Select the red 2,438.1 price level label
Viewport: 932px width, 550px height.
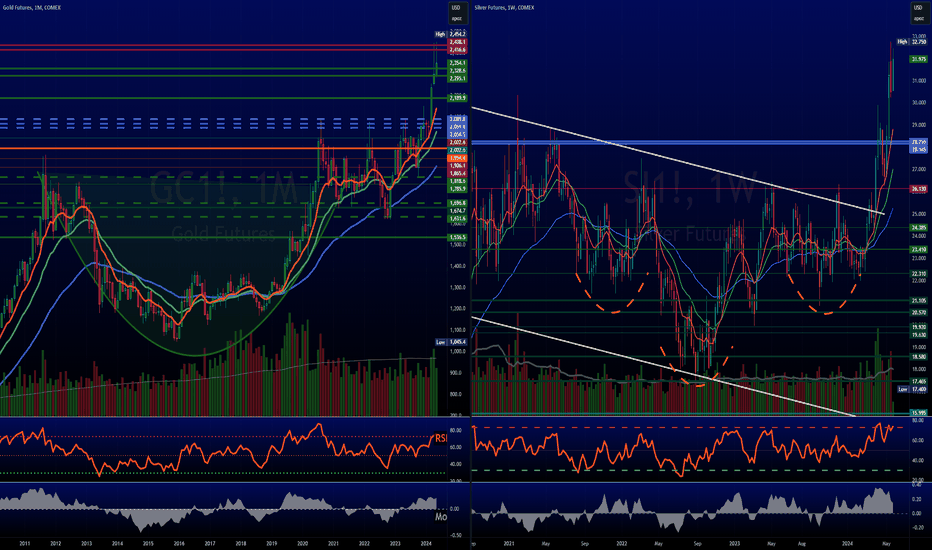click(457, 42)
